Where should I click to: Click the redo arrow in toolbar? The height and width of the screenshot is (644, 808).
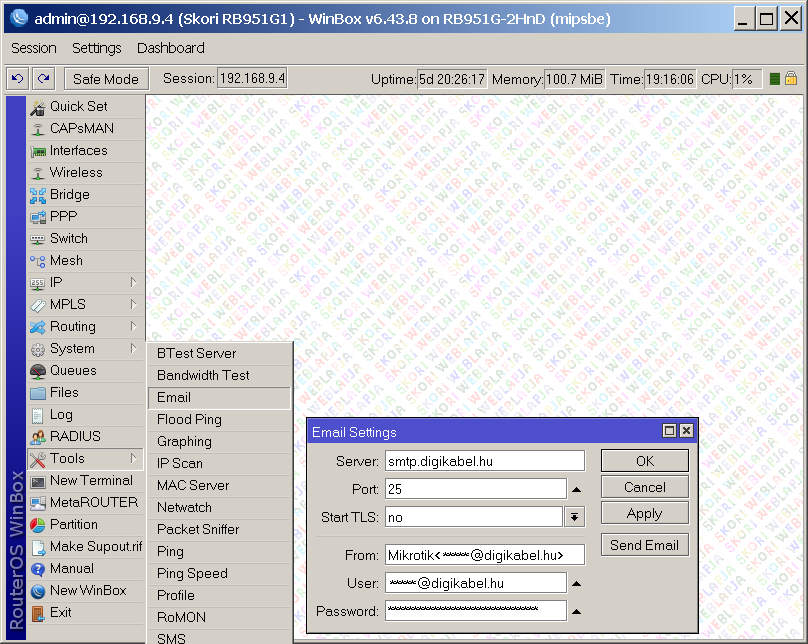[43, 79]
